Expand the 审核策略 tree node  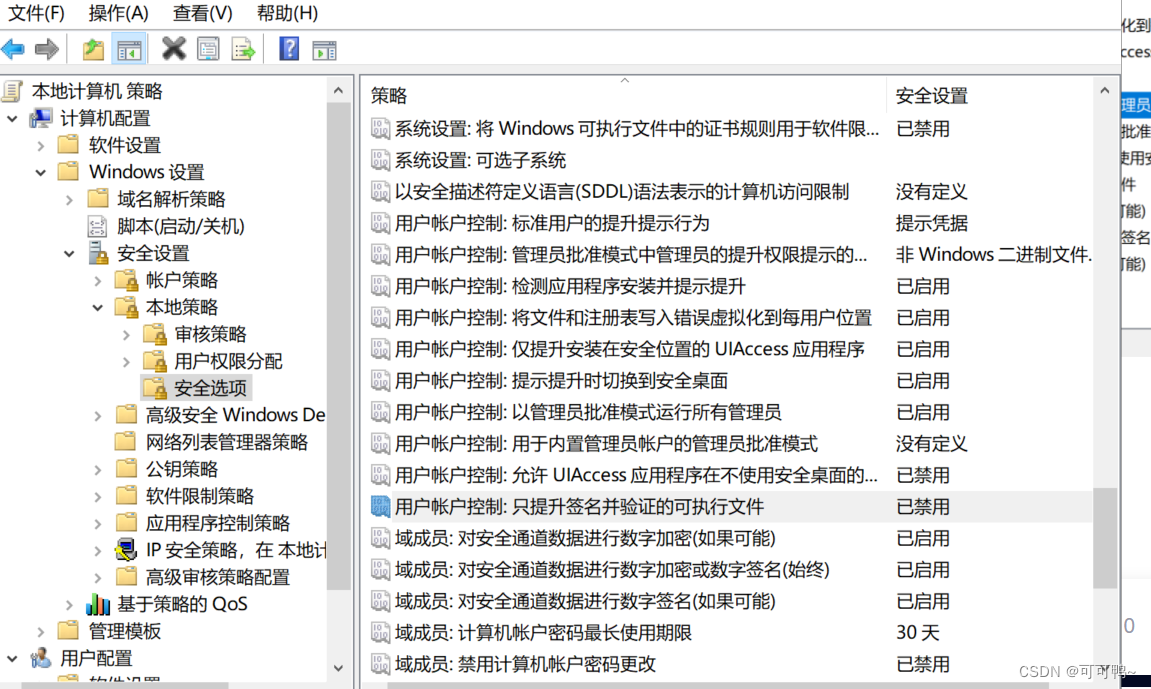126,335
